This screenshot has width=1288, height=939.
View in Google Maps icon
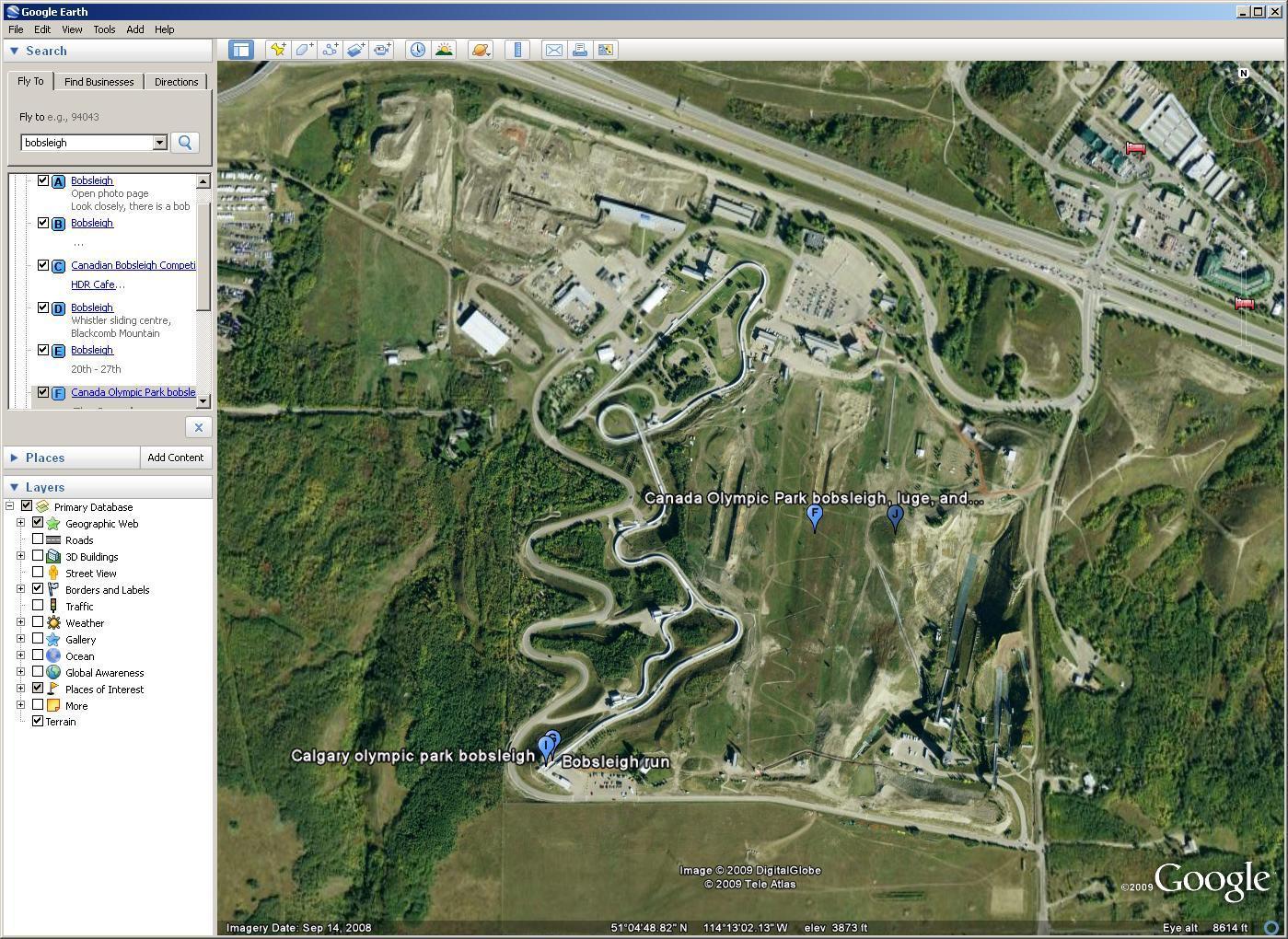pos(606,50)
